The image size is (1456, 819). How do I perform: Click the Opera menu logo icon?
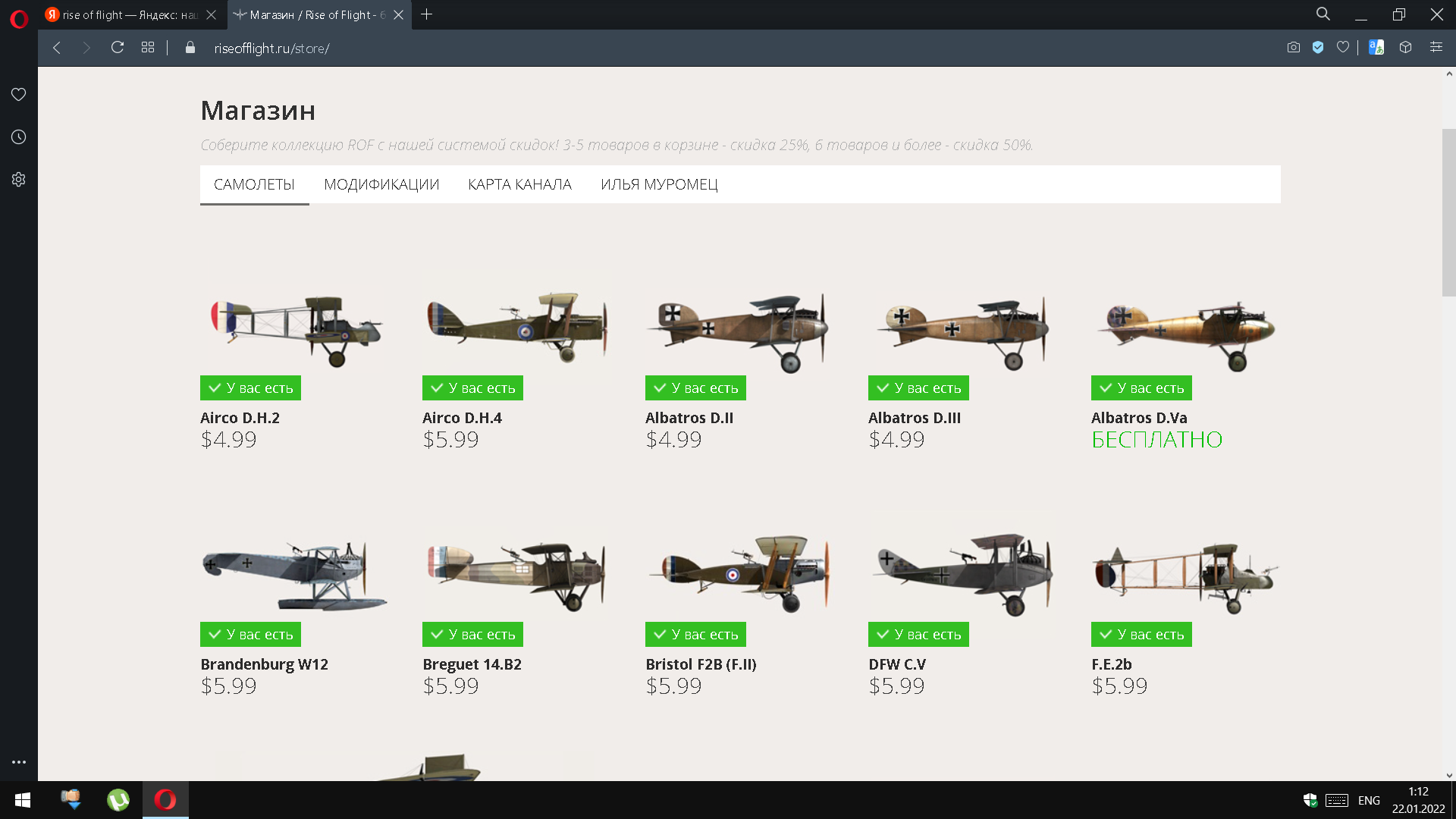click(19, 18)
